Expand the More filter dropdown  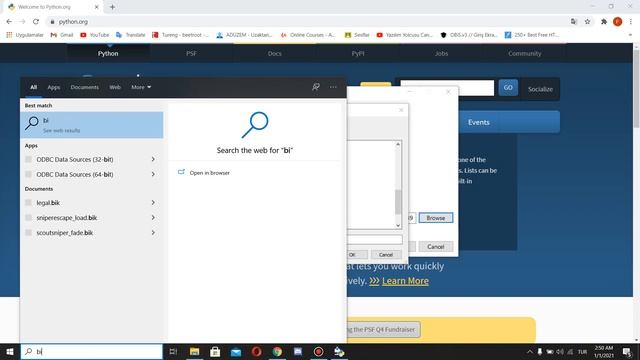pos(141,87)
